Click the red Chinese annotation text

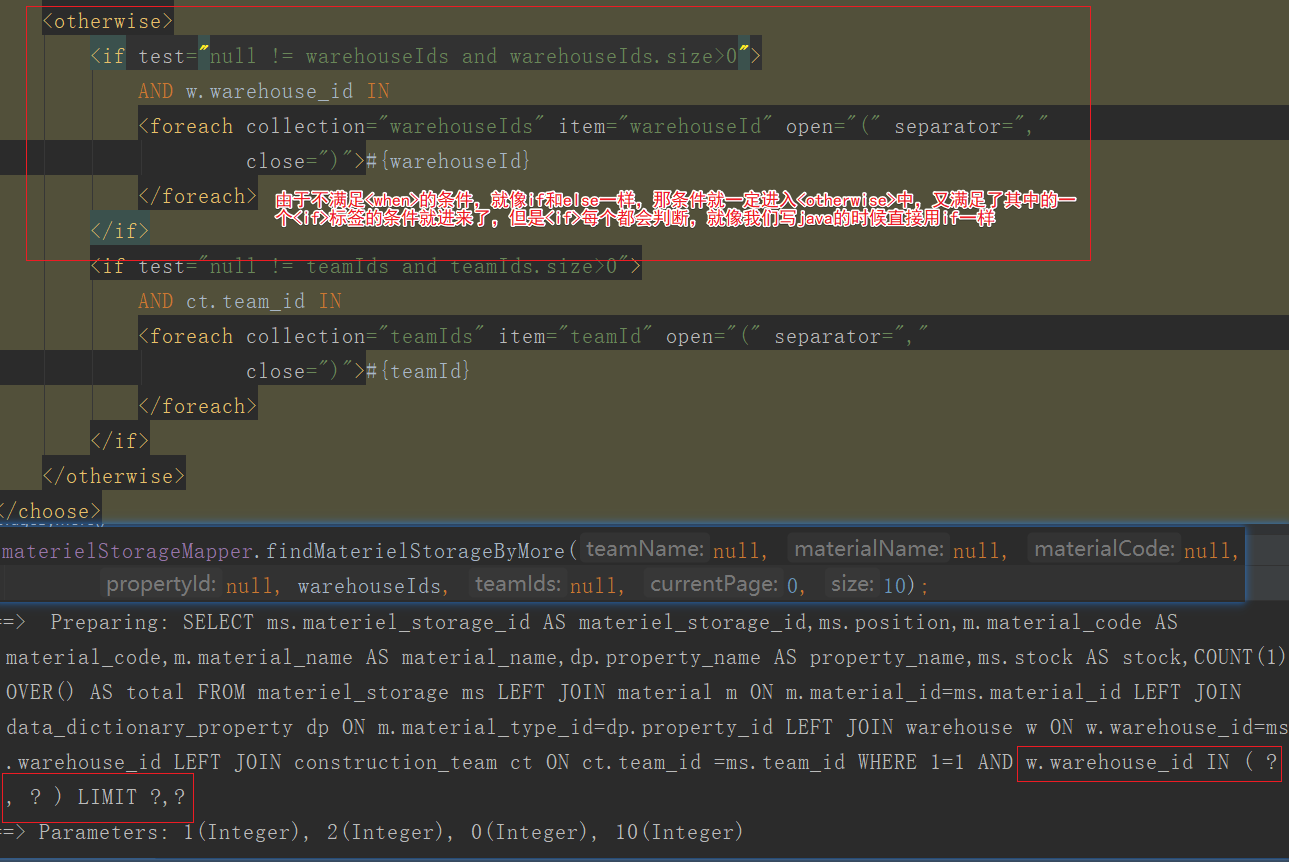(673, 206)
